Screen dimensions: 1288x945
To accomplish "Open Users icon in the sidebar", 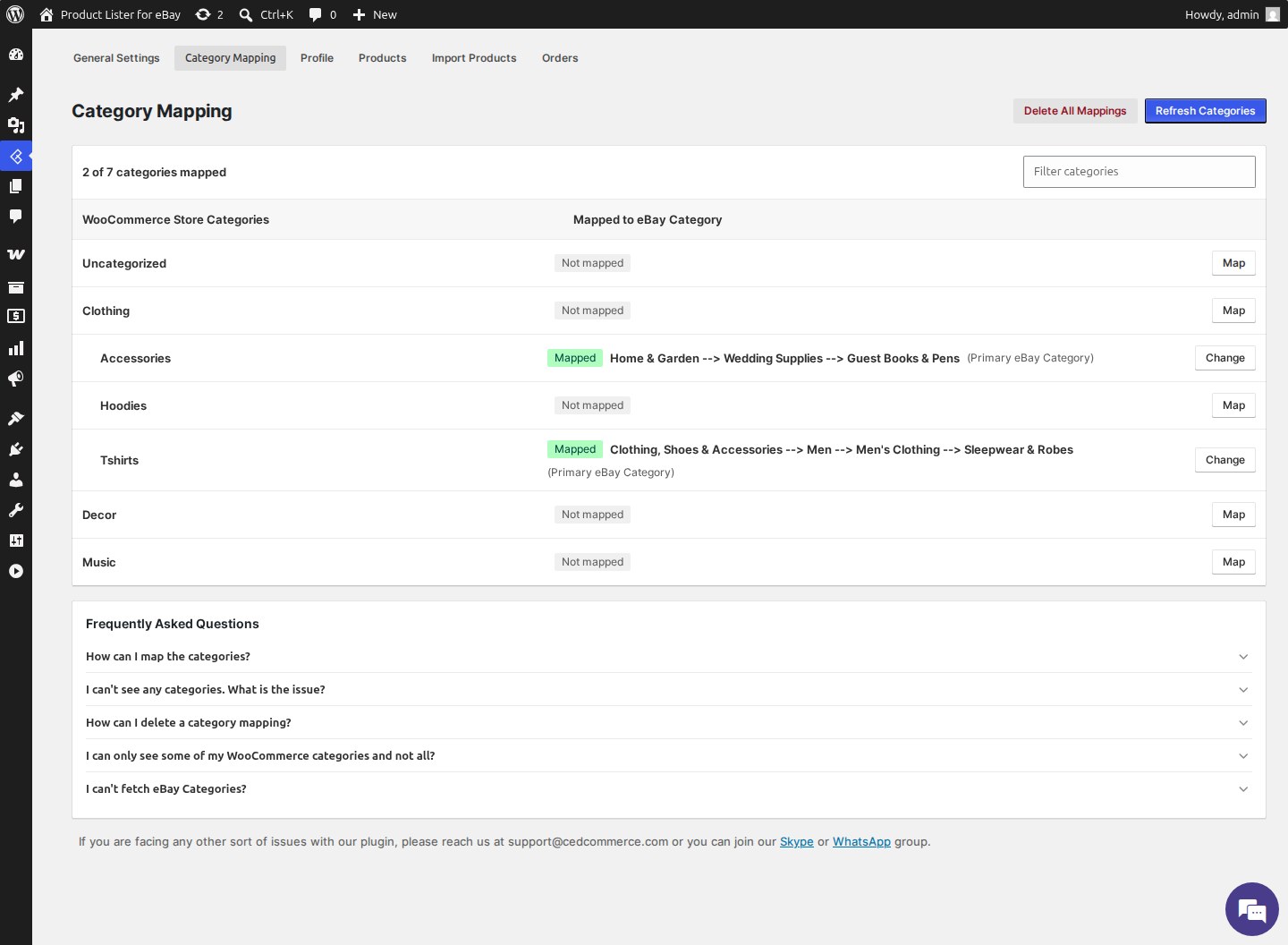I will [16, 480].
